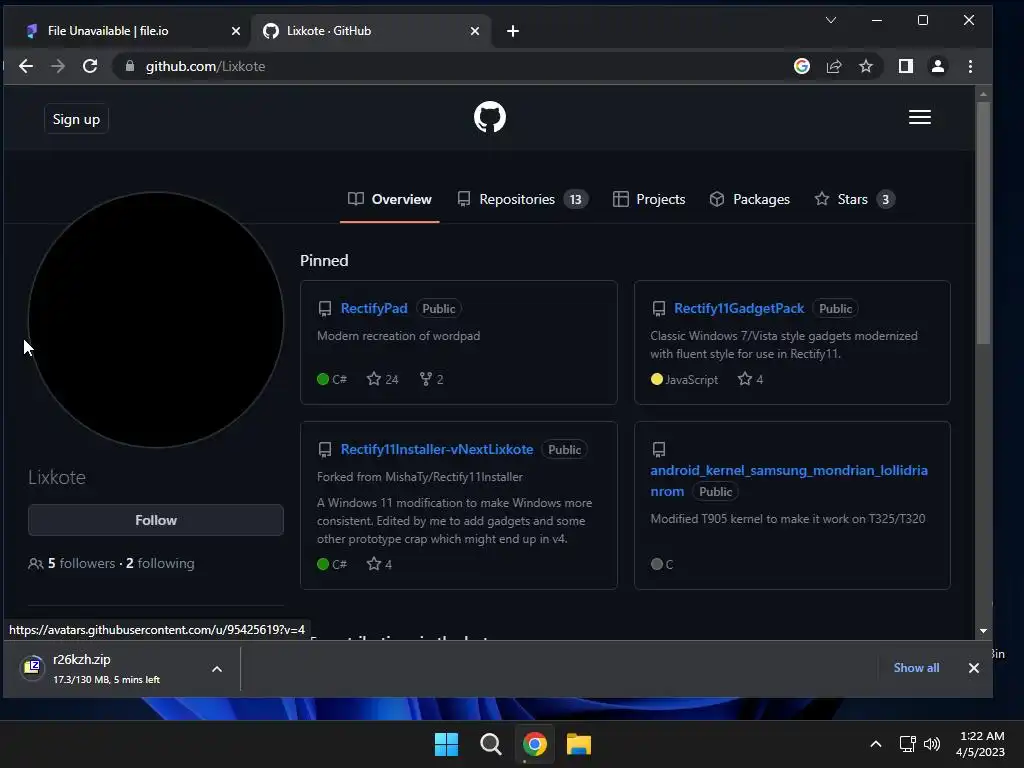Open the Windows Start menu
Screen dimensions: 1024x768
pos(447,744)
